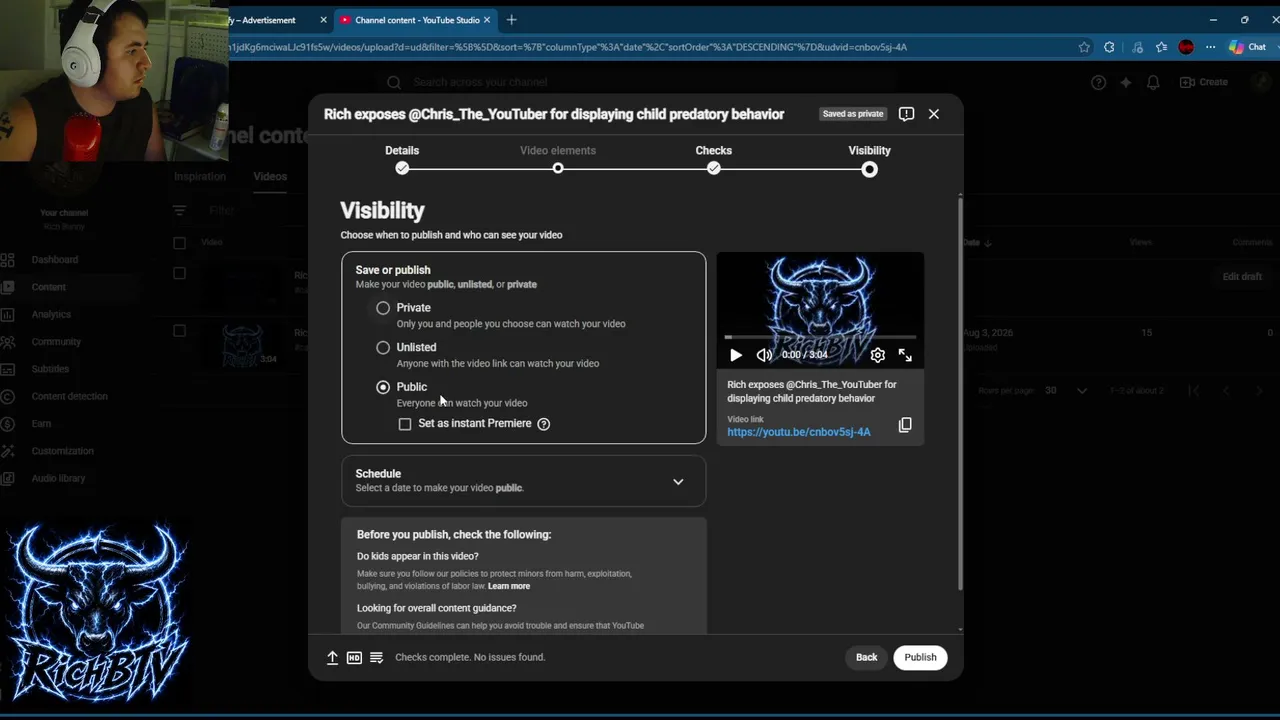This screenshot has height=720, width=1280.
Task: Click the Back button
Action: point(866,657)
